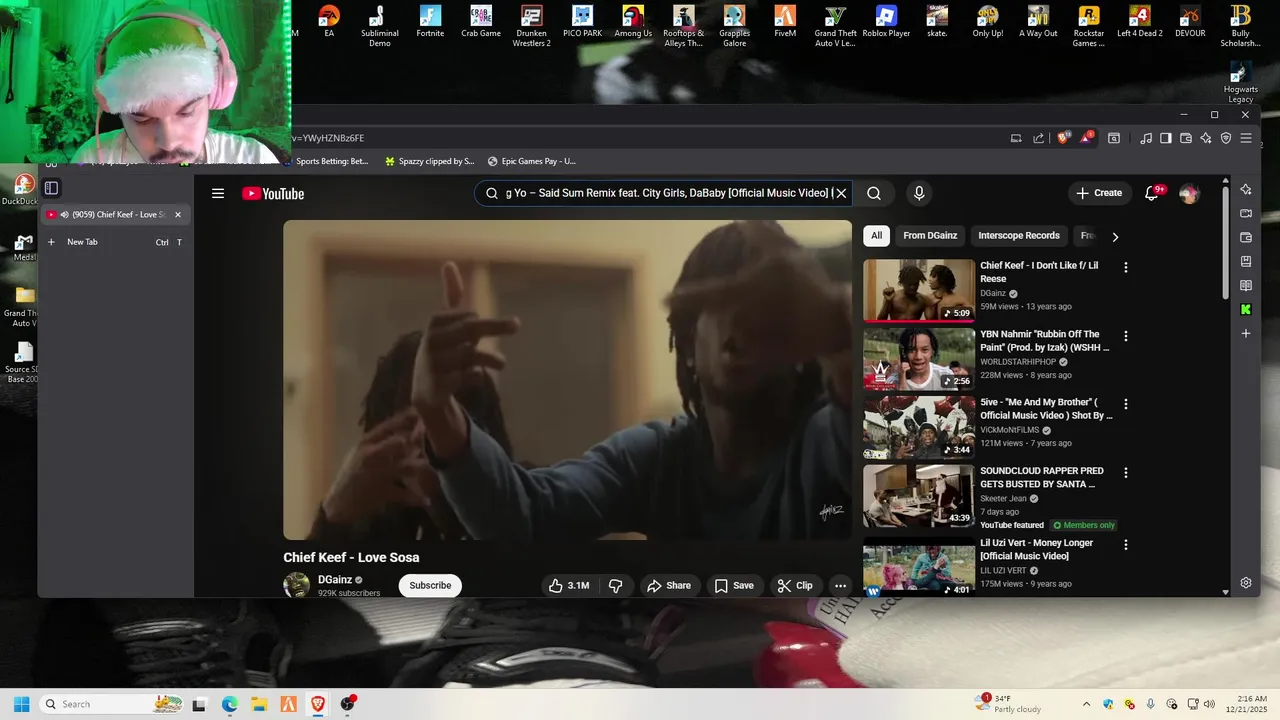Image resolution: width=1280 pixels, height=720 pixels.
Task: Open the YouTube guide hamburger menu
Action: pyautogui.click(x=218, y=193)
